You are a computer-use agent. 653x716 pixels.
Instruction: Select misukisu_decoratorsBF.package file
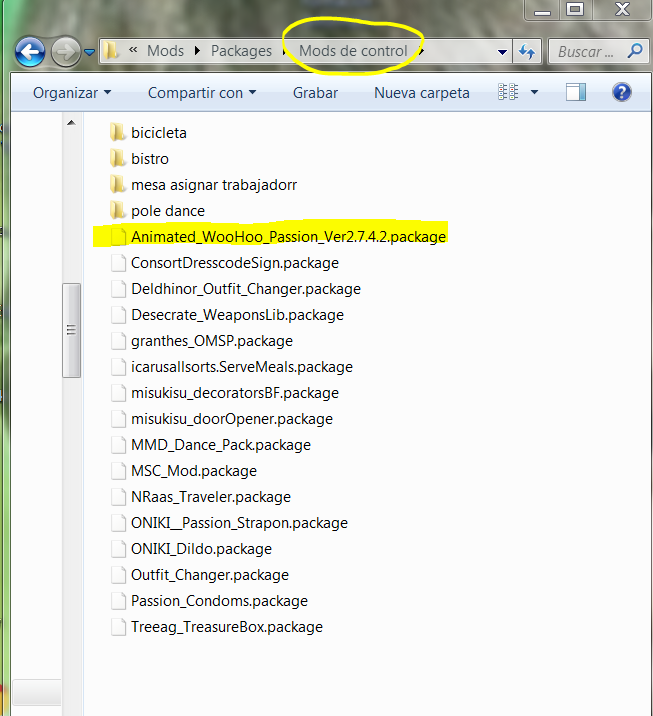point(235,393)
